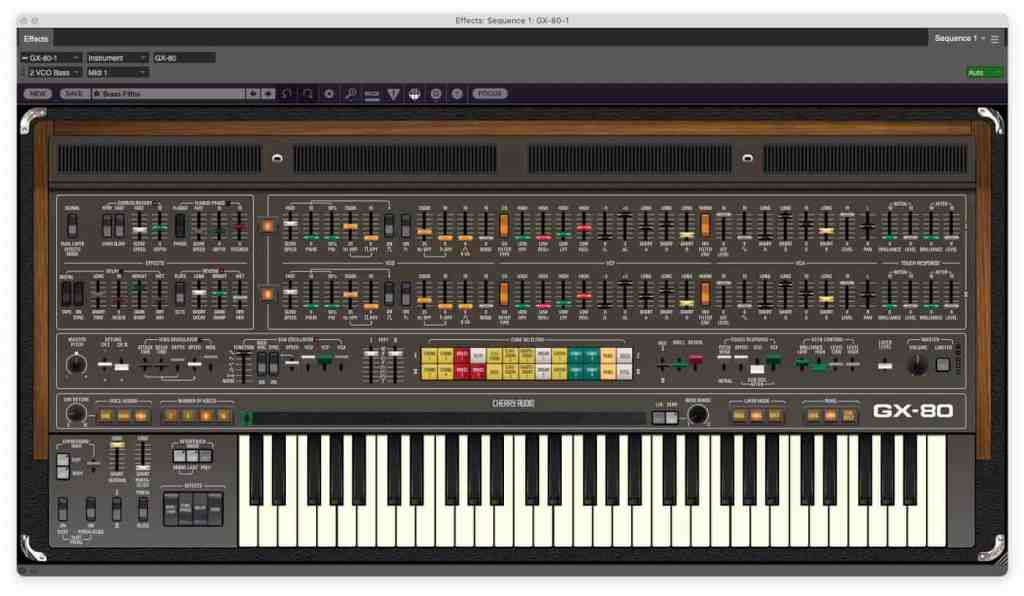Click the Master Volume knob
Viewport: 1024px width, 596px height.
coord(917,364)
